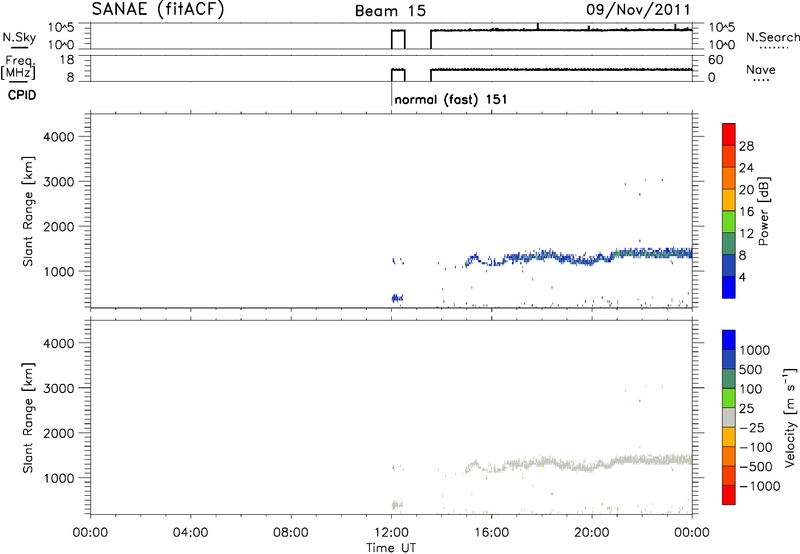Screen dimensions: 800x554
Task: Click the date "09/Nov/2011"
Action: click(x=638, y=10)
